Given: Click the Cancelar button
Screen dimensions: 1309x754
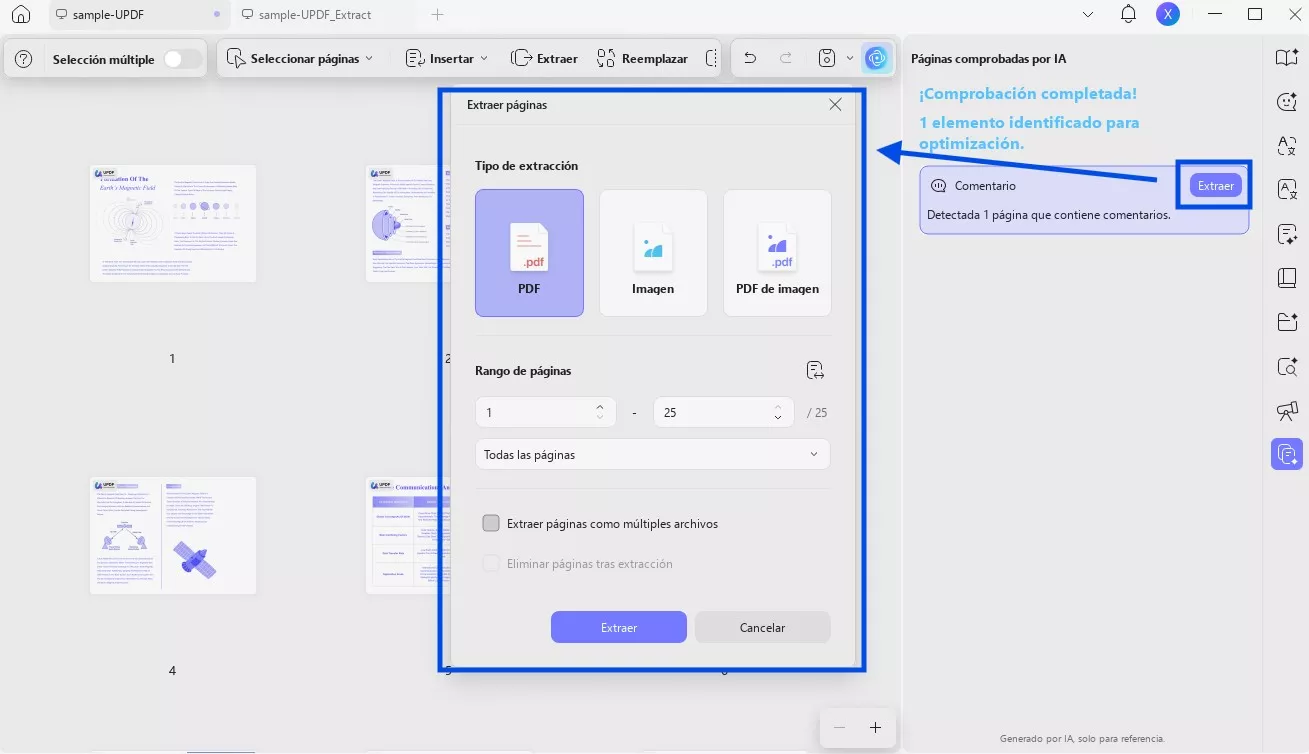Looking at the screenshot, I should (762, 627).
